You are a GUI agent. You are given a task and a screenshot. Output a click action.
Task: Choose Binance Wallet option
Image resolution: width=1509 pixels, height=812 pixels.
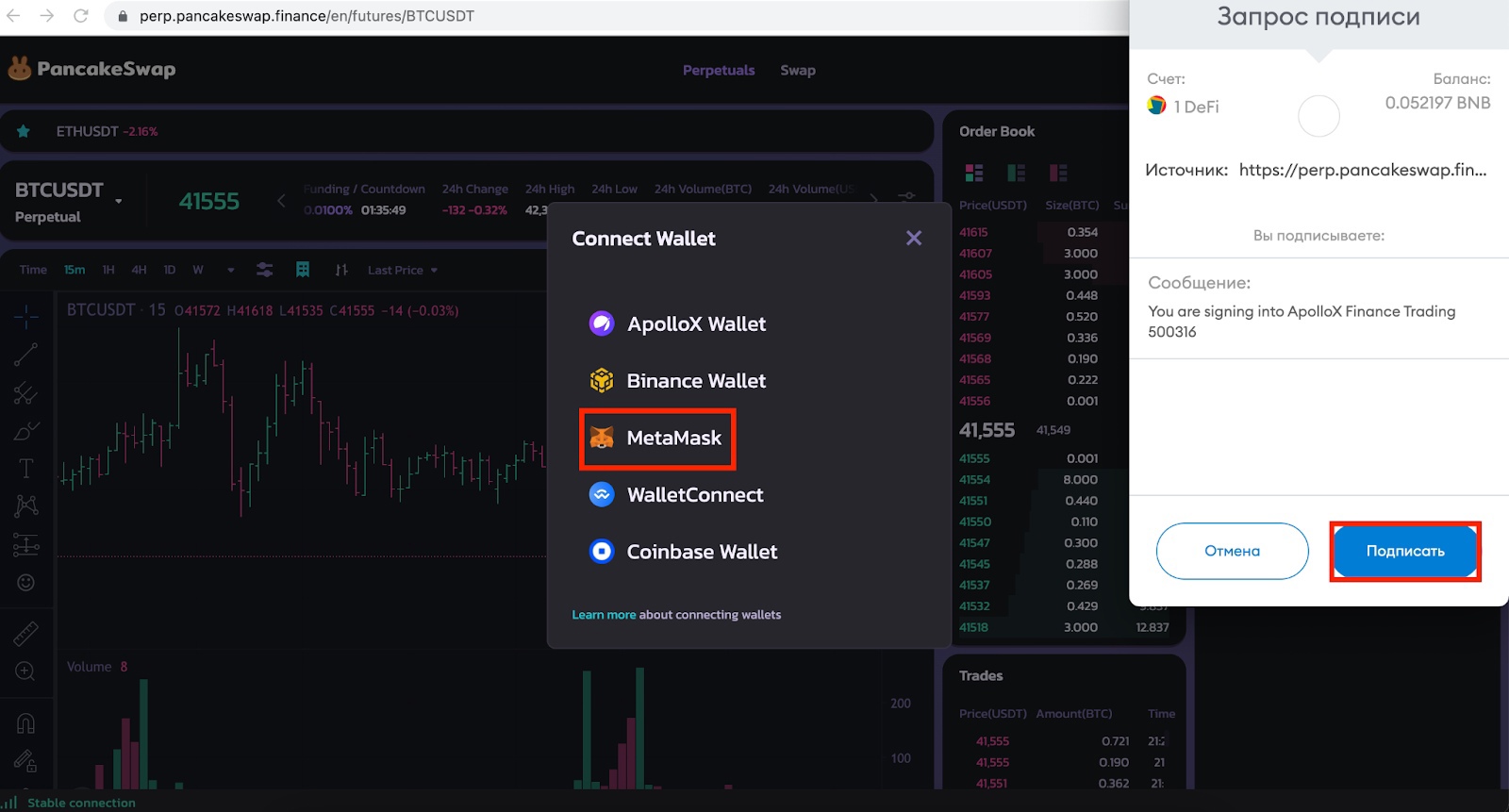click(x=677, y=380)
